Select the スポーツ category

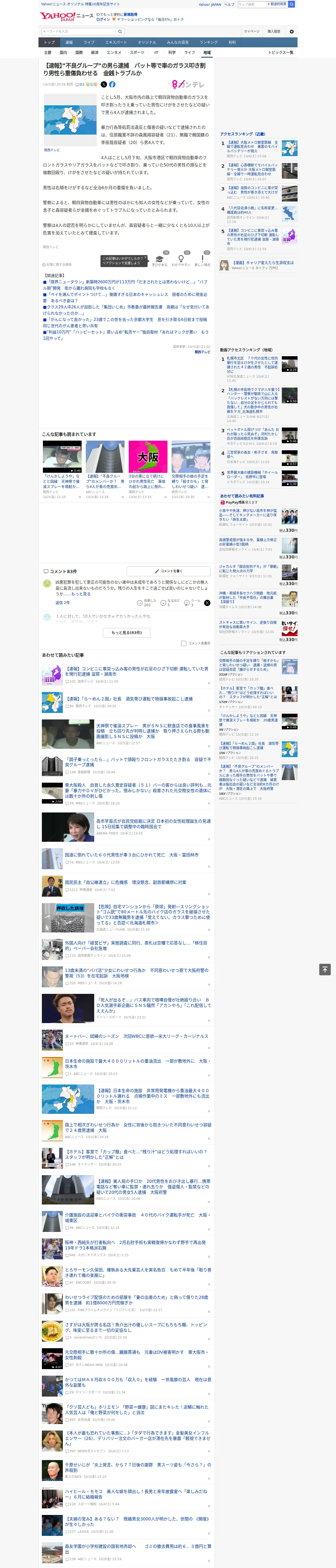click(x=137, y=52)
